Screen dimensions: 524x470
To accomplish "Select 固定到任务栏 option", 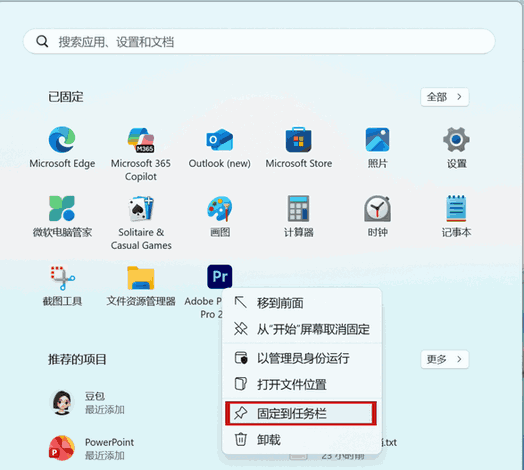I will [x=301, y=414].
